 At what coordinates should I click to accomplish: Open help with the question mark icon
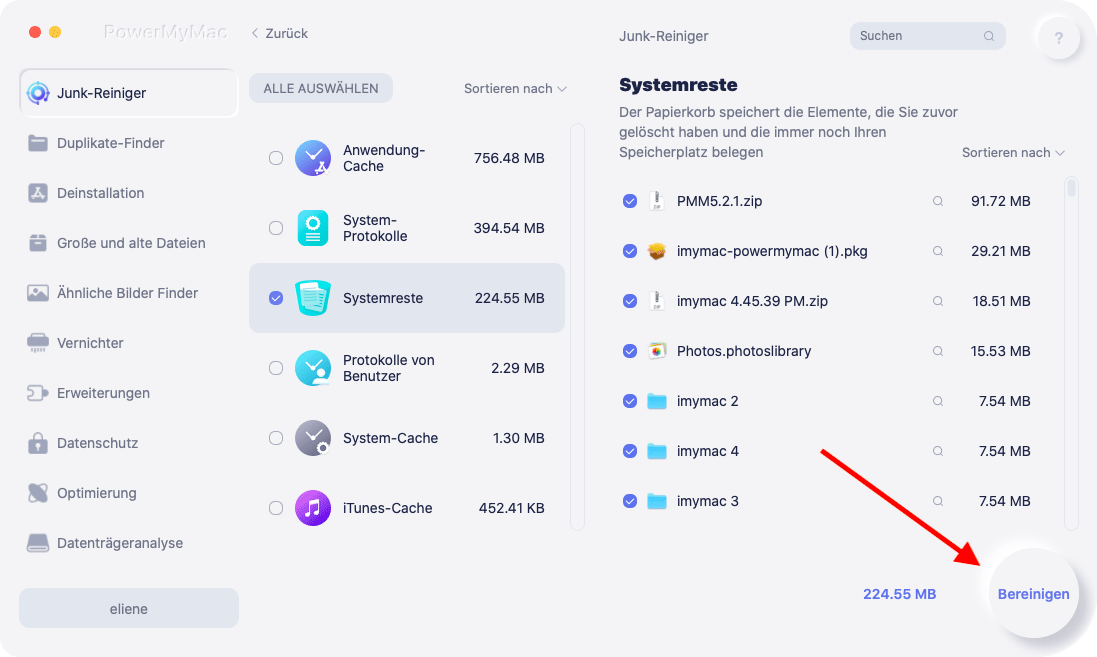point(1059,38)
